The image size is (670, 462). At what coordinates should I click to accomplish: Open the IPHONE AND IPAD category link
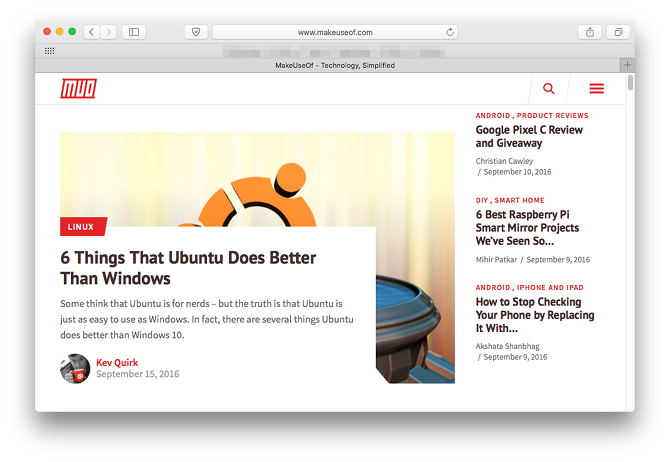pyautogui.click(x=550, y=288)
